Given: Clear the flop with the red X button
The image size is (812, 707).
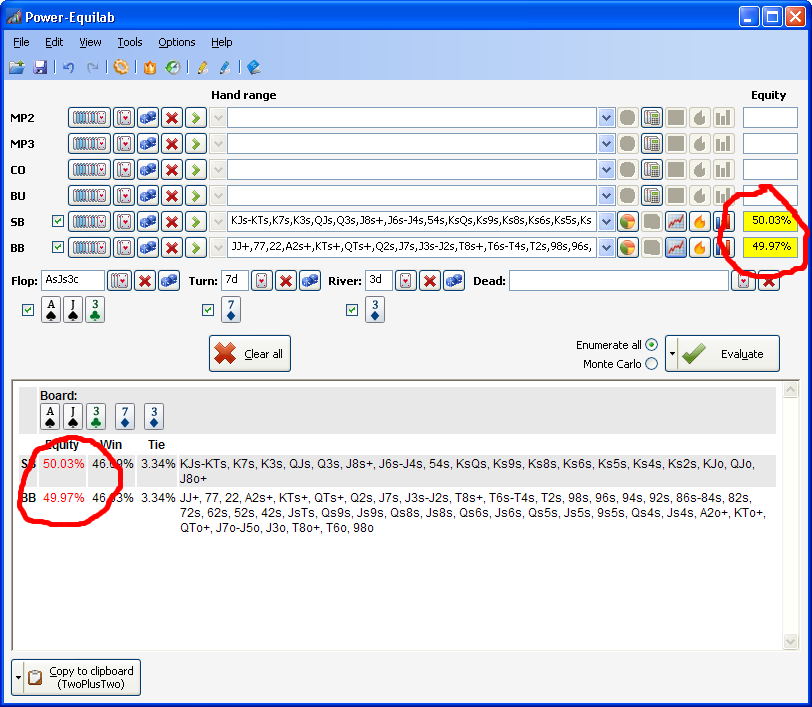Looking at the screenshot, I should 145,281.
